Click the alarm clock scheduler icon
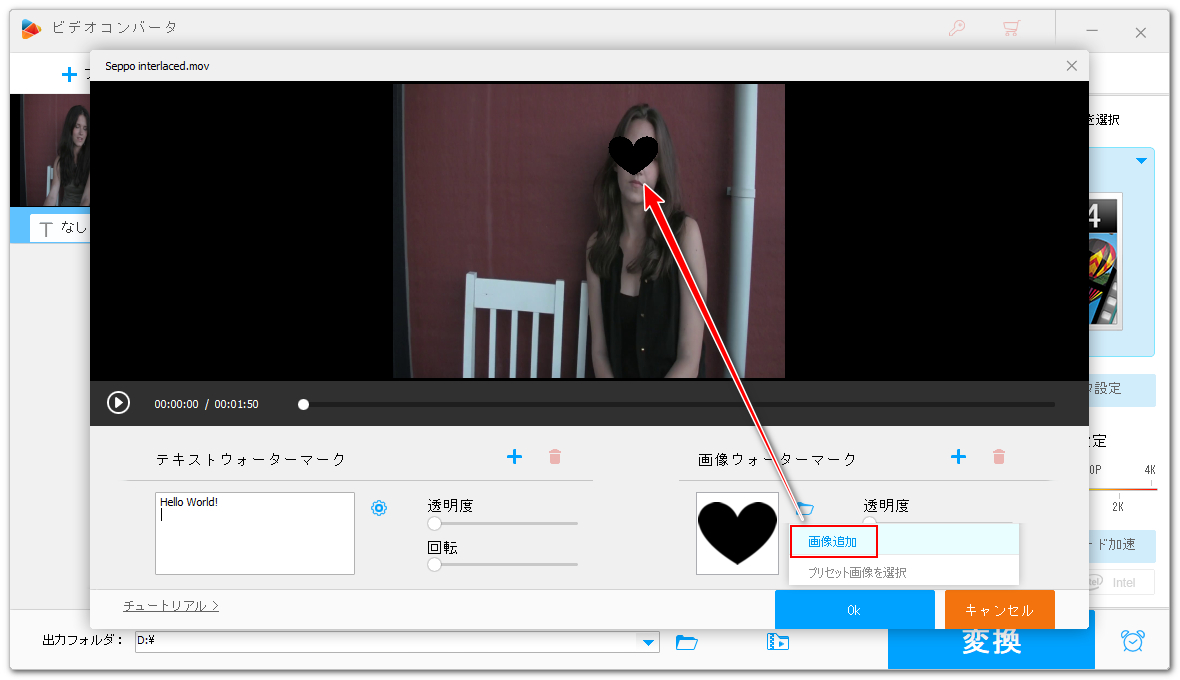Viewport: 1180px width, 680px height. click(1133, 641)
